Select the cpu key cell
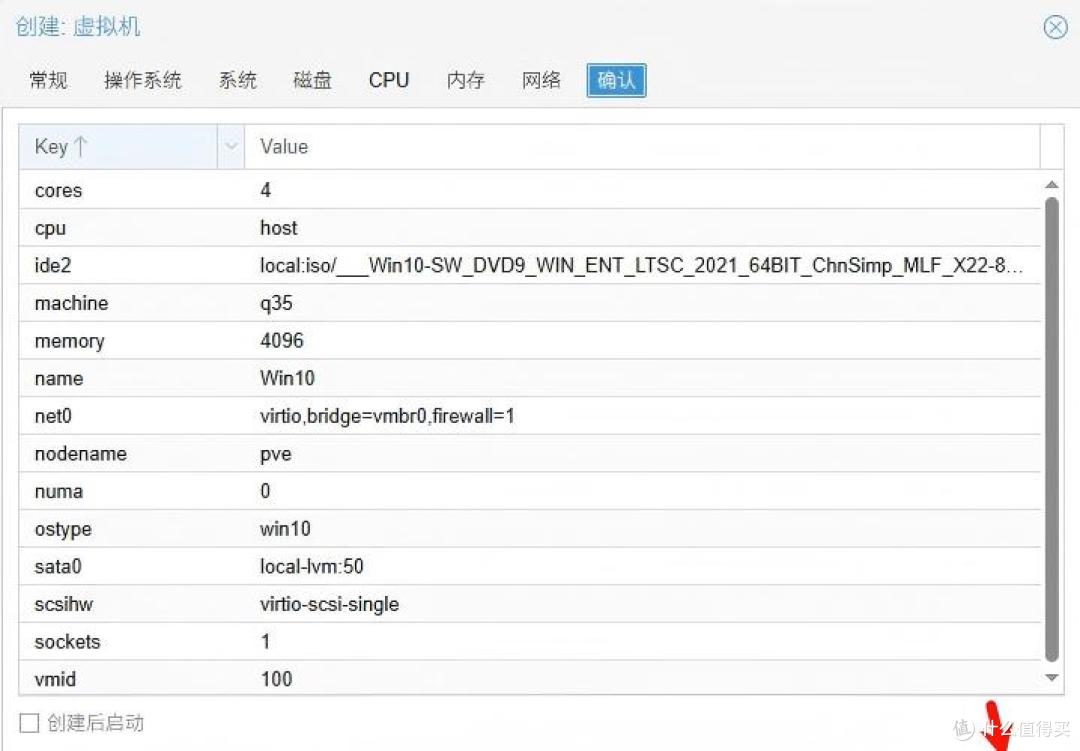 click(x=50, y=228)
